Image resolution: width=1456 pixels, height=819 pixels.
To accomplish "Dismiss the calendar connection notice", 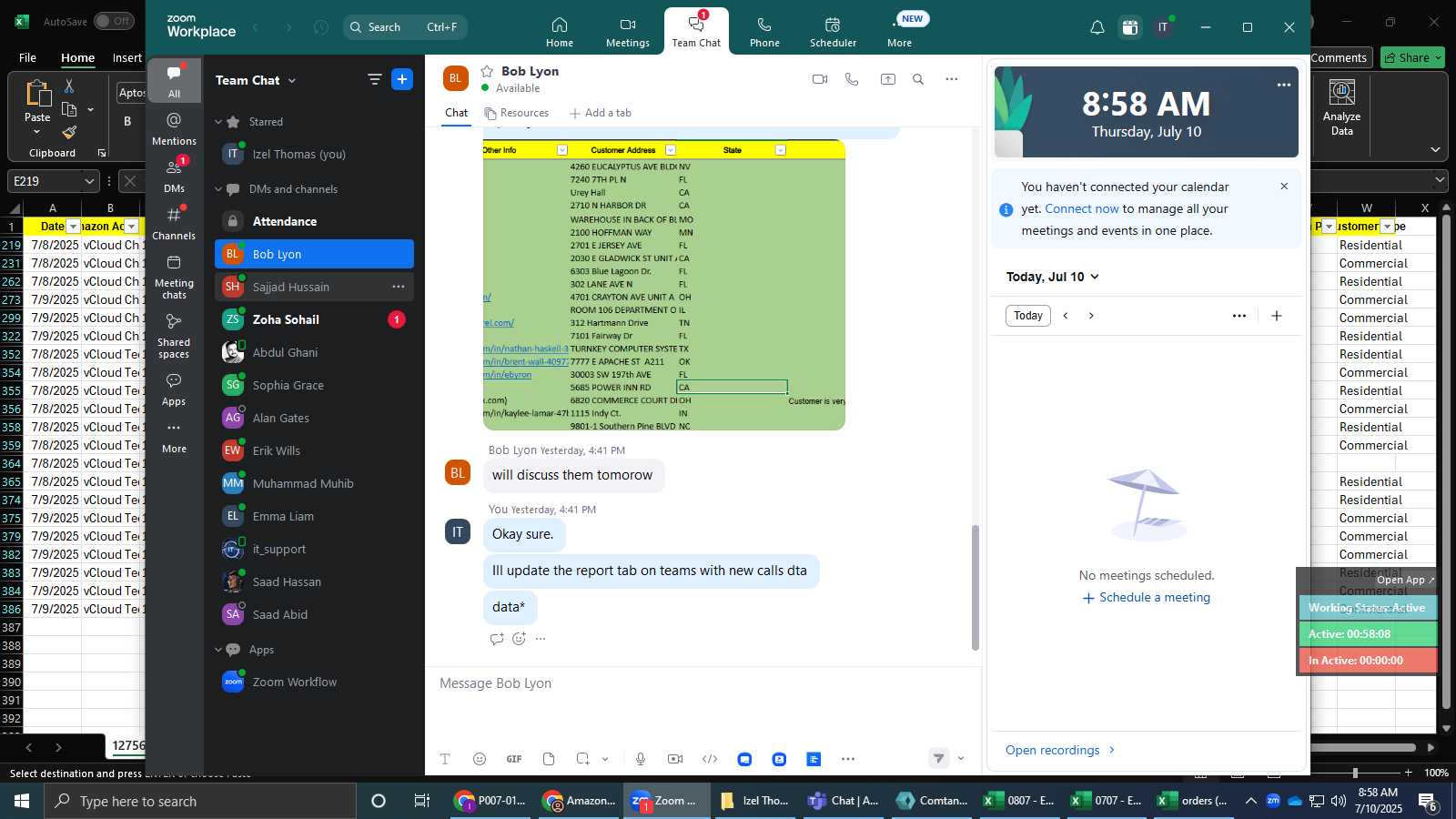I will click(1284, 187).
